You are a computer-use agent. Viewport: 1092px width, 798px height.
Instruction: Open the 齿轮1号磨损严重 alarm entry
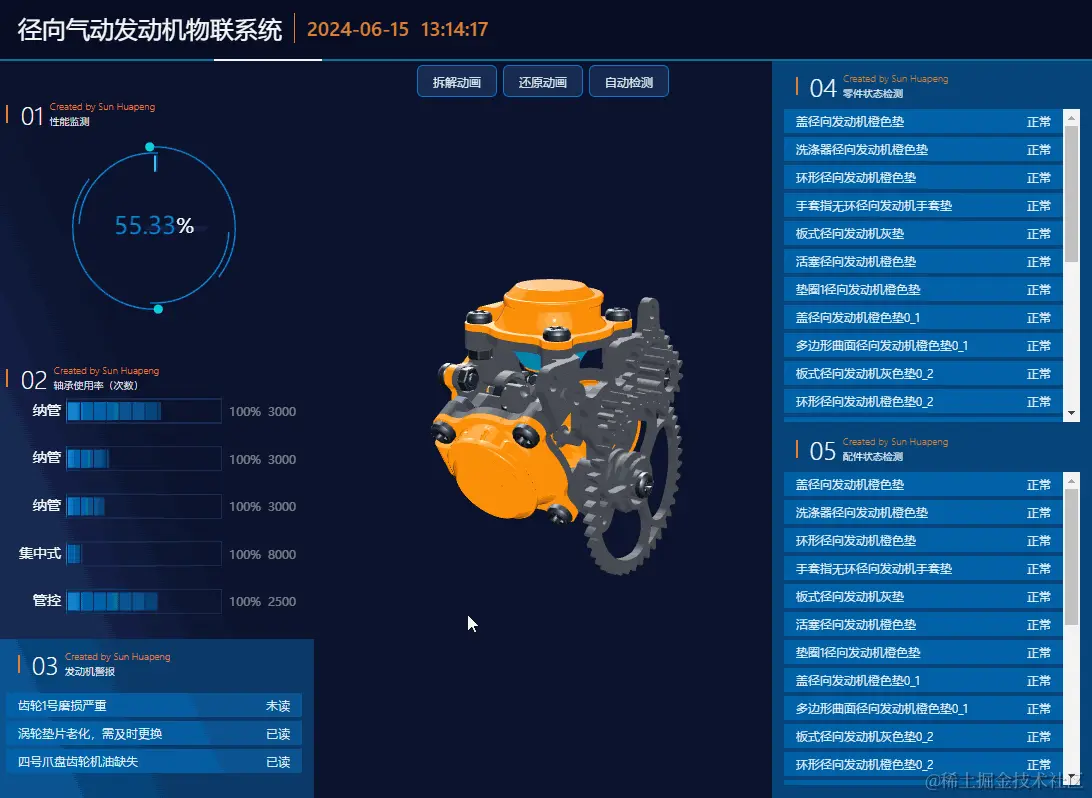[63, 706]
